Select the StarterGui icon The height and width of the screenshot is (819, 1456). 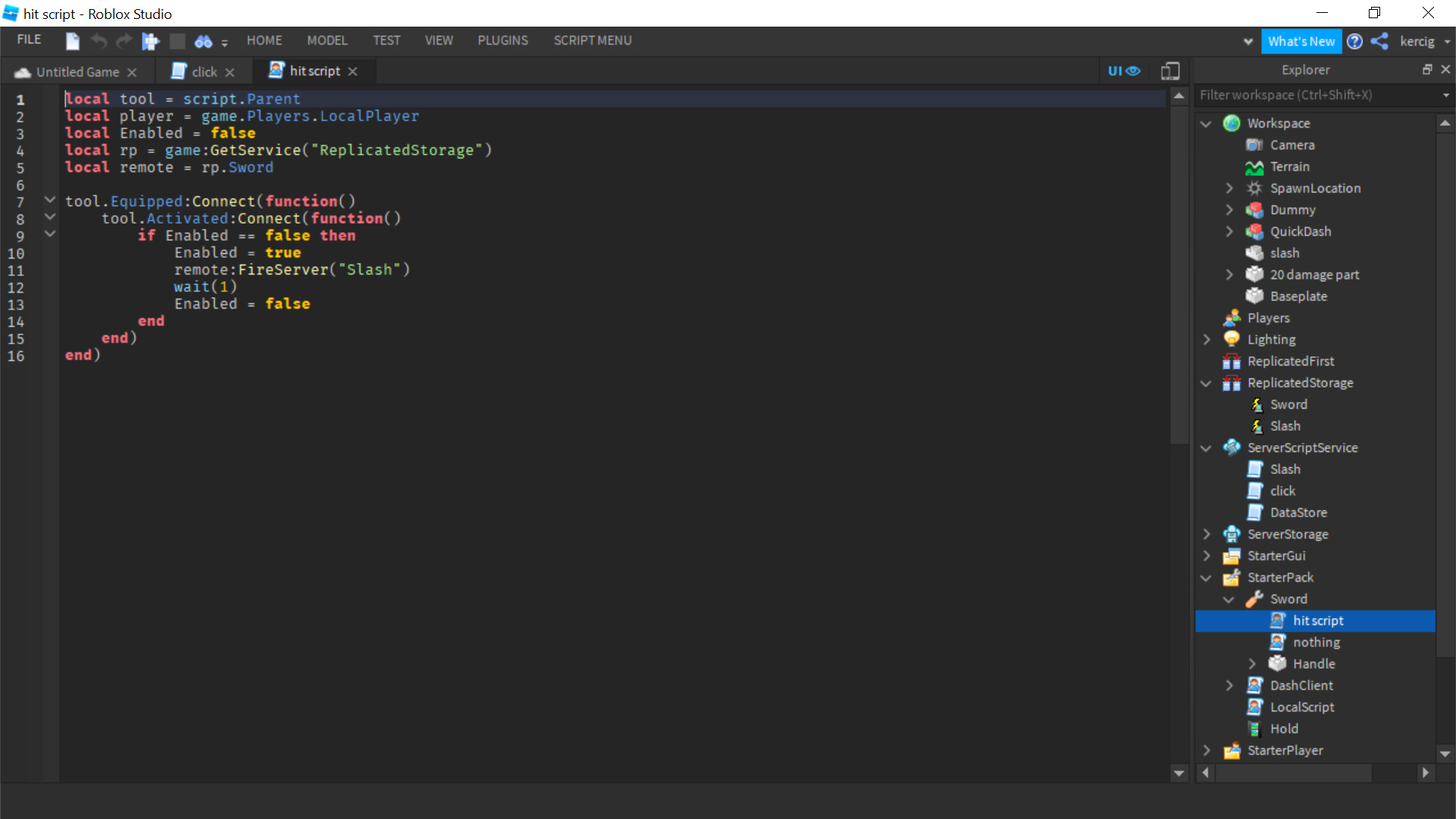[x=1232, y=556]
